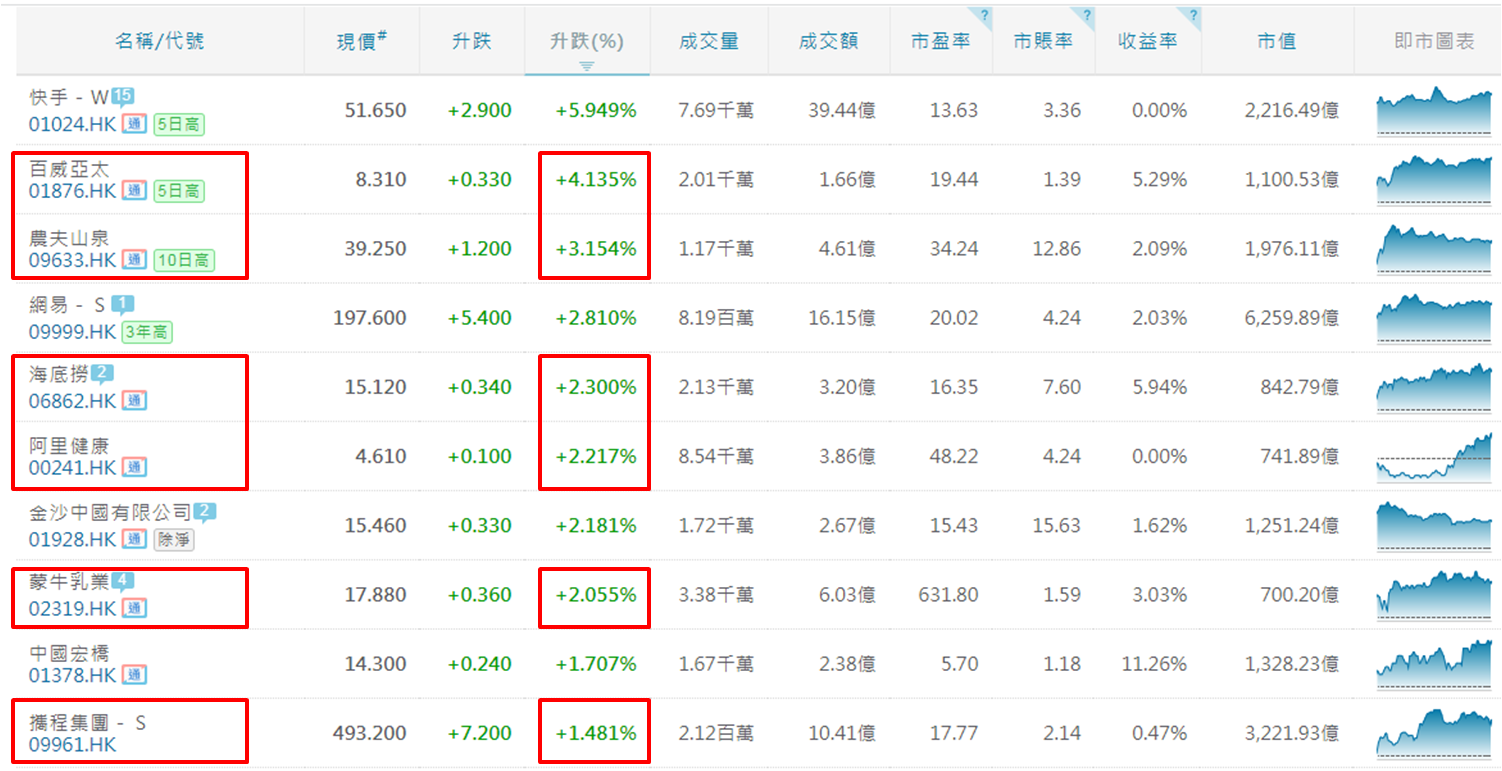Image resolution: width=1502 pixels, height=771 pixels.
Task: Open intraday chart thumbnail for 阿里健康
Action: click(1433, 456)
